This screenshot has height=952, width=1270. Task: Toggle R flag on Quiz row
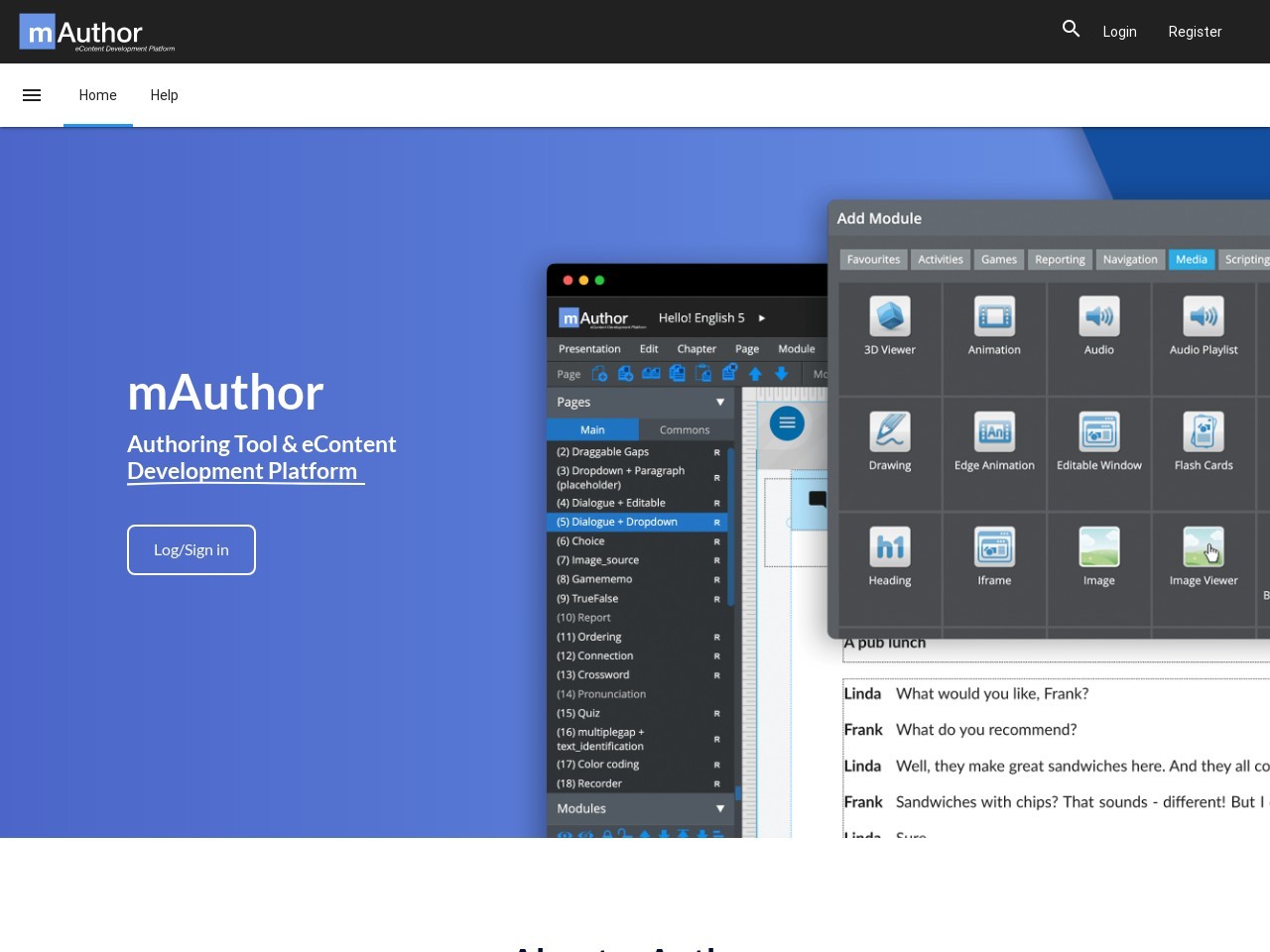[716, 714]
